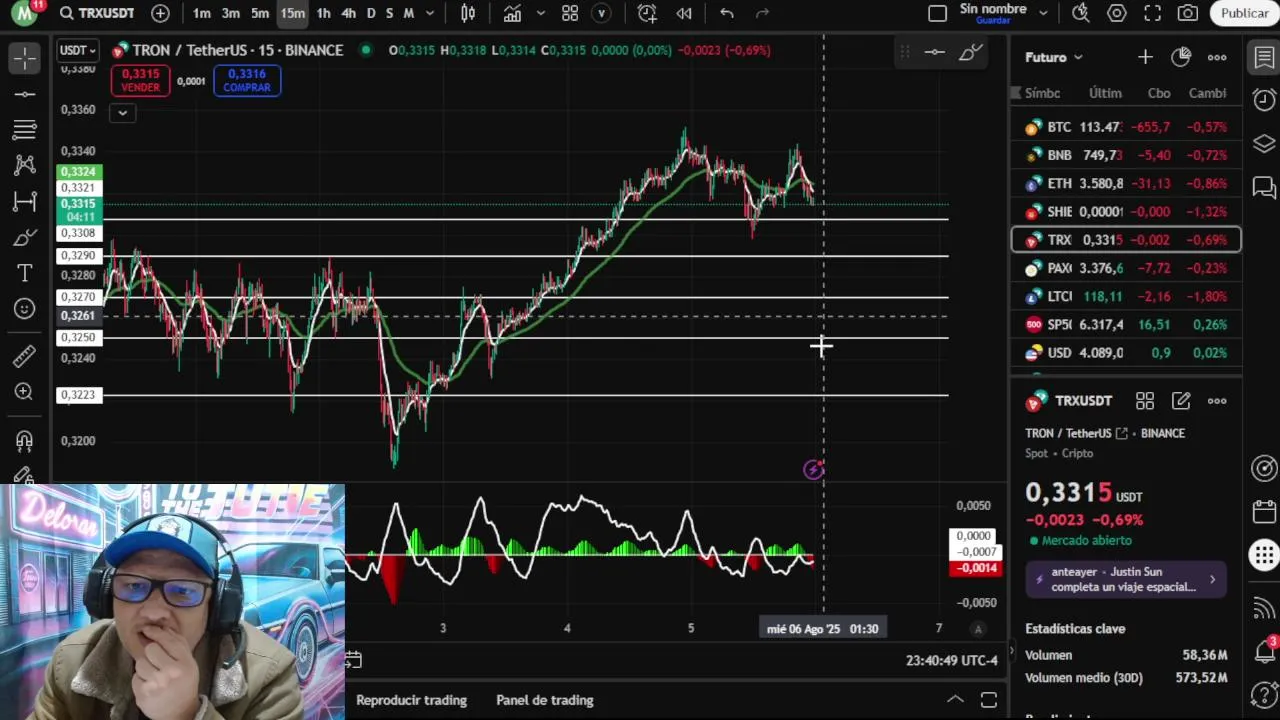Select the trend line drawing tool
Screen dimensions: 1280x720
pyautogui.click(x=25, y=94)
